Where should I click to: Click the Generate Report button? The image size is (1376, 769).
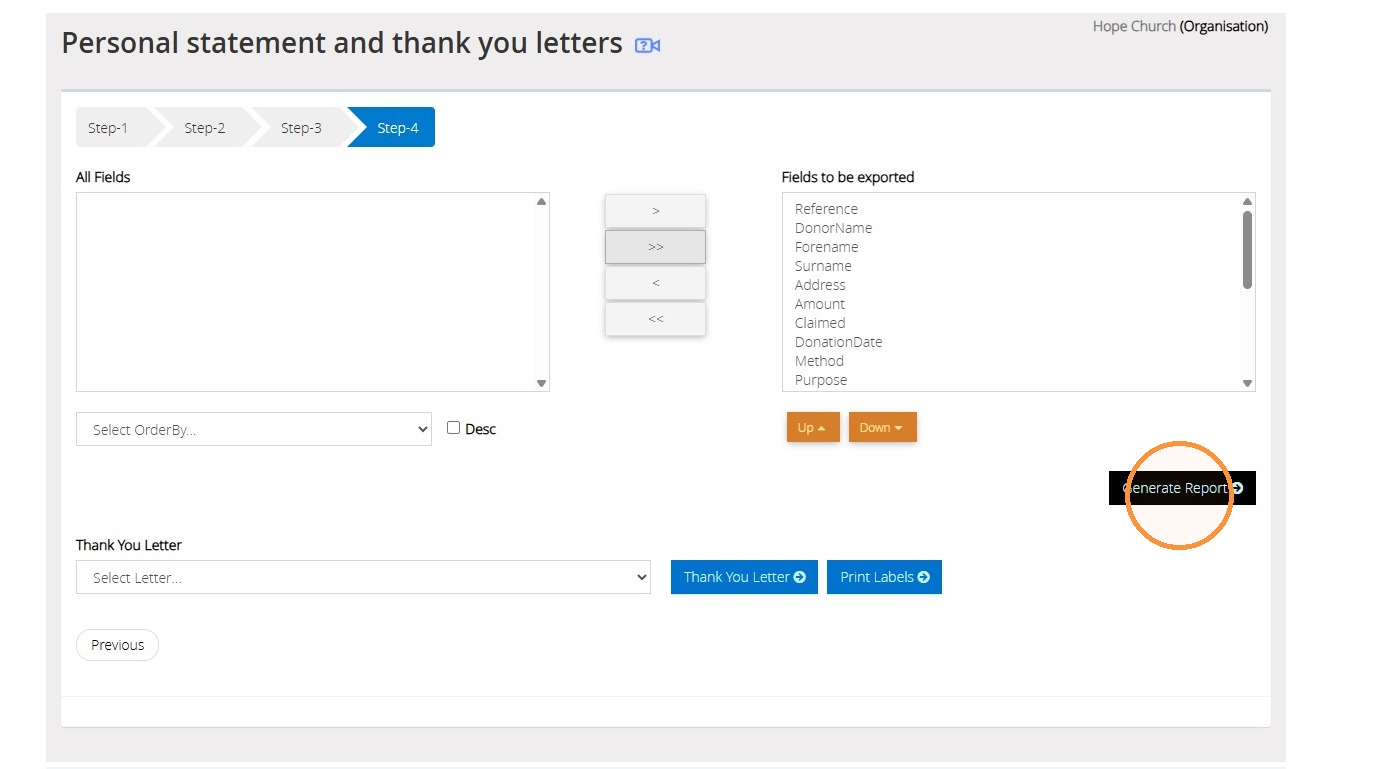coord(1182,488)
